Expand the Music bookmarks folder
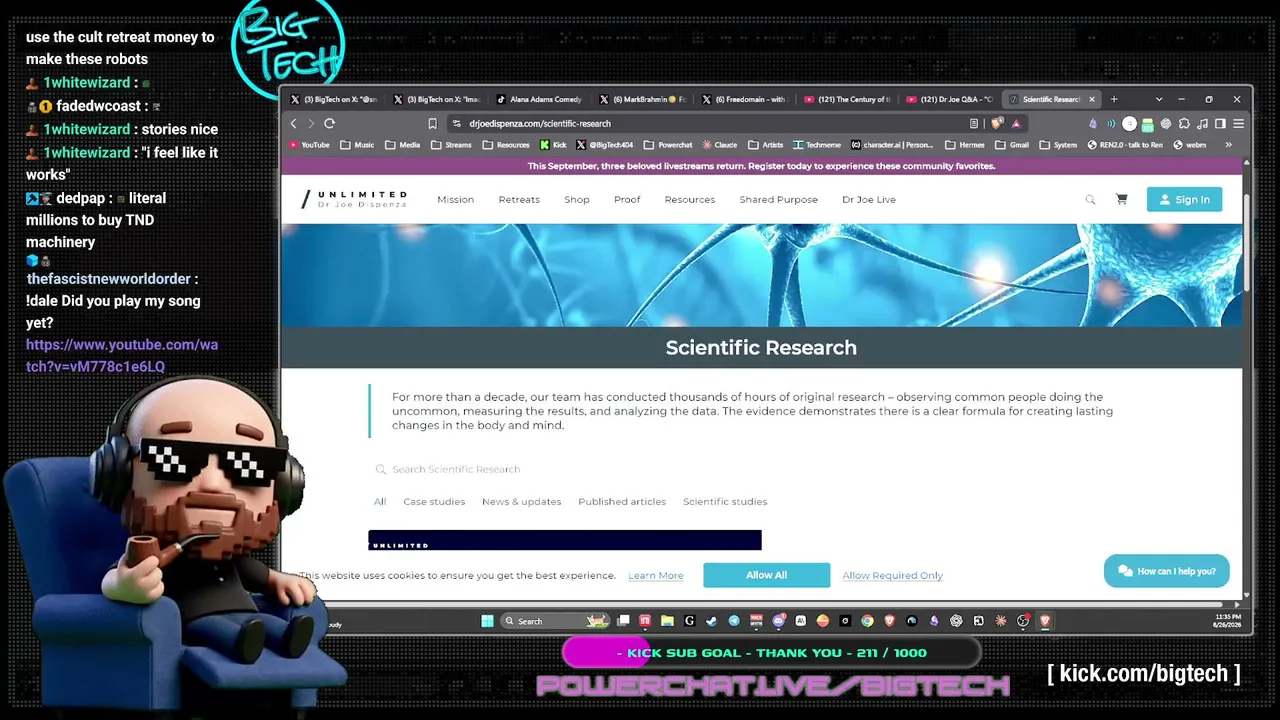 pos(357,145)
